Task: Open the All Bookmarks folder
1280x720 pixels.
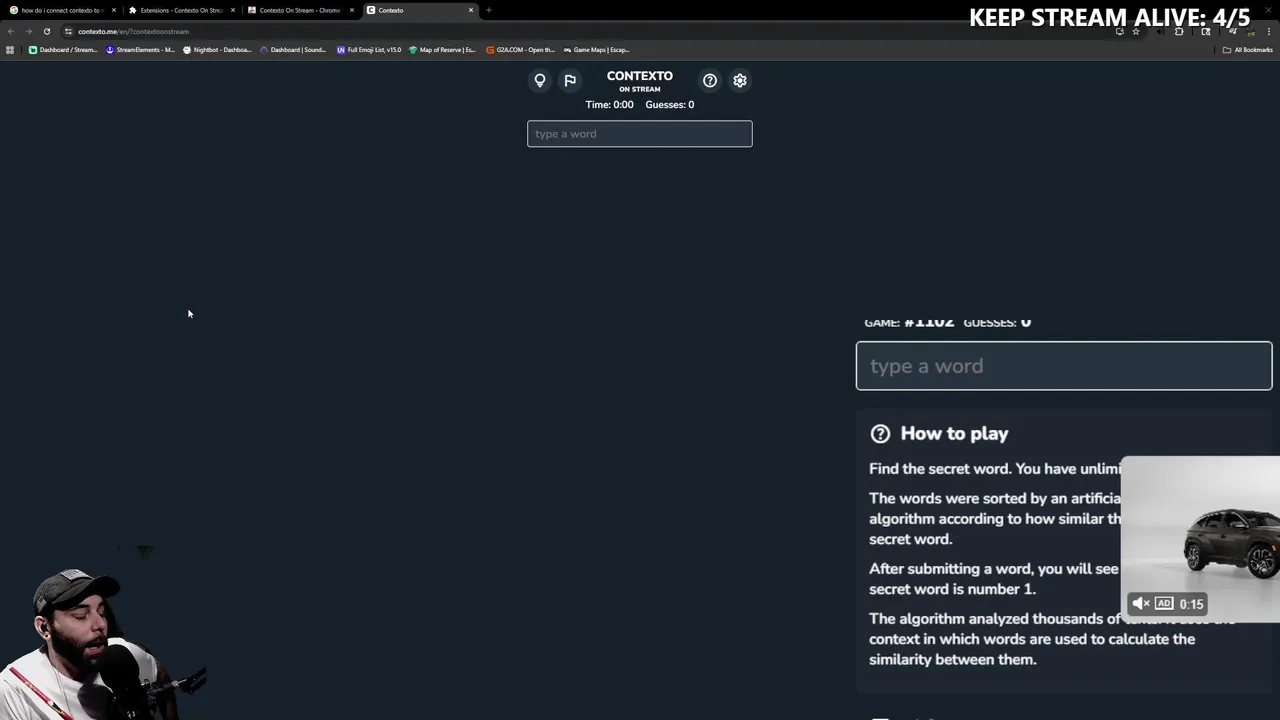Action: (1247, 50)
